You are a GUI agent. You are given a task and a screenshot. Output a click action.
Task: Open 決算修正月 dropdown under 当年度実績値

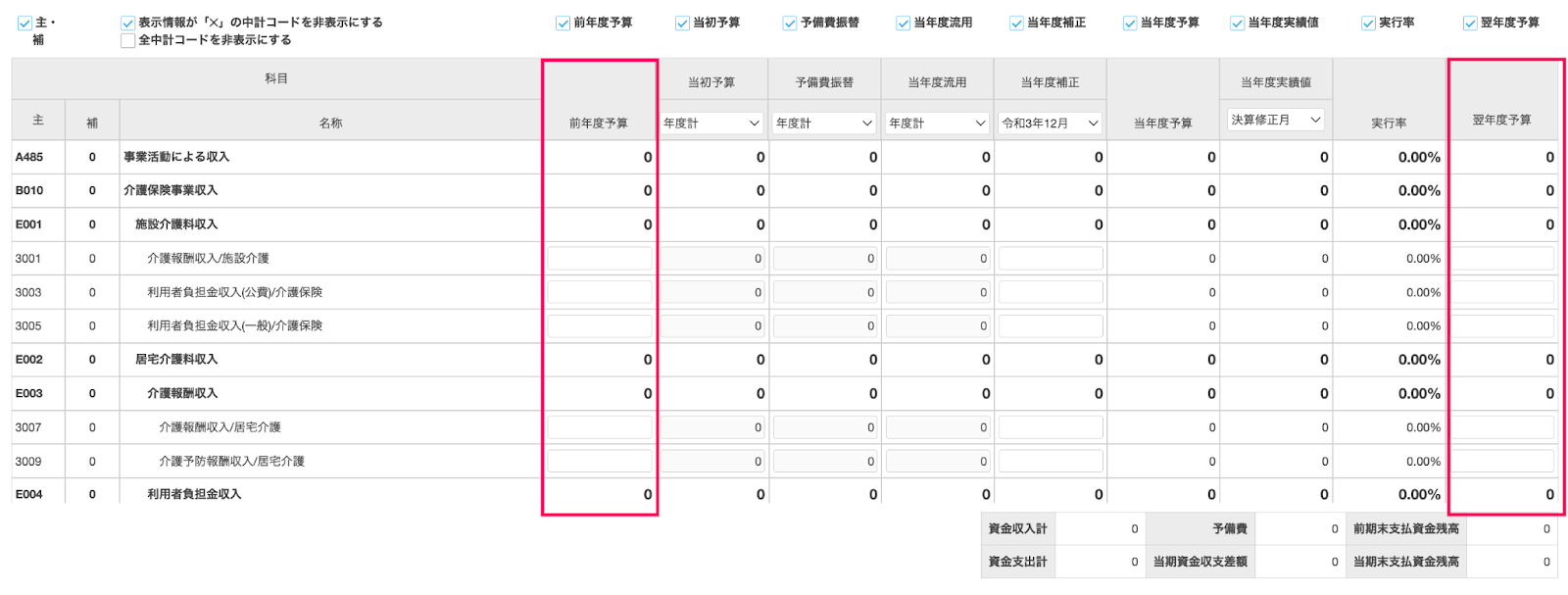pos(1276,120)
